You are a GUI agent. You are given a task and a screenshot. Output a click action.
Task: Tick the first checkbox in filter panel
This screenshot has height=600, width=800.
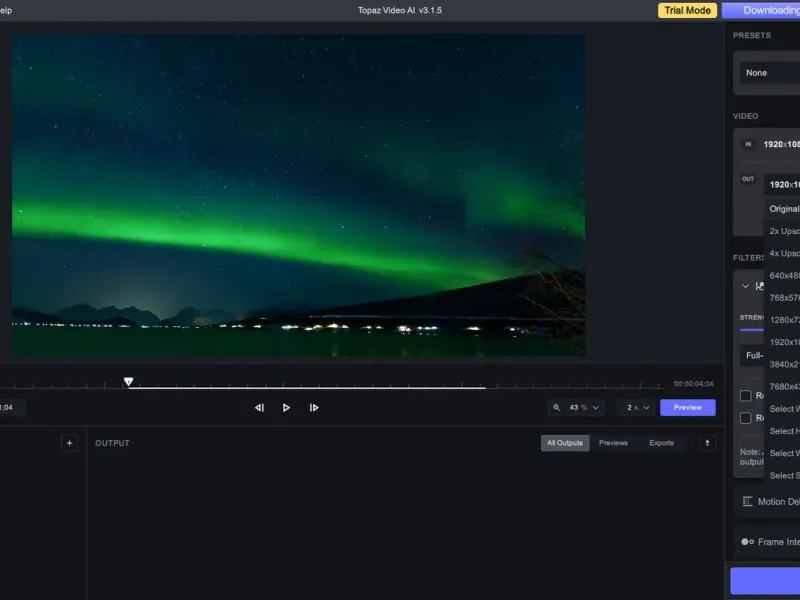[746, 396]
